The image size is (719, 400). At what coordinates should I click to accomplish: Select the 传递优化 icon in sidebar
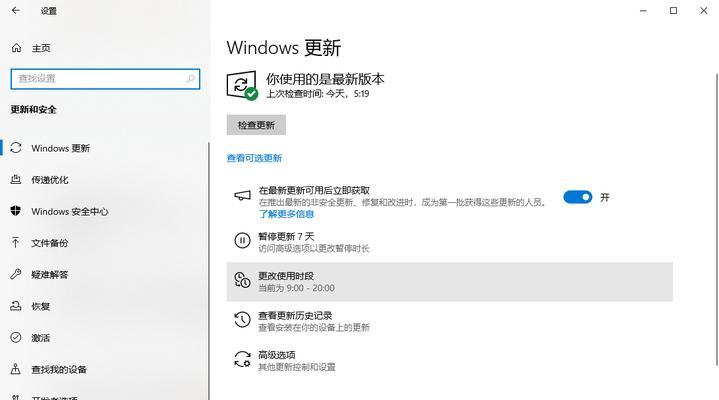16,179
